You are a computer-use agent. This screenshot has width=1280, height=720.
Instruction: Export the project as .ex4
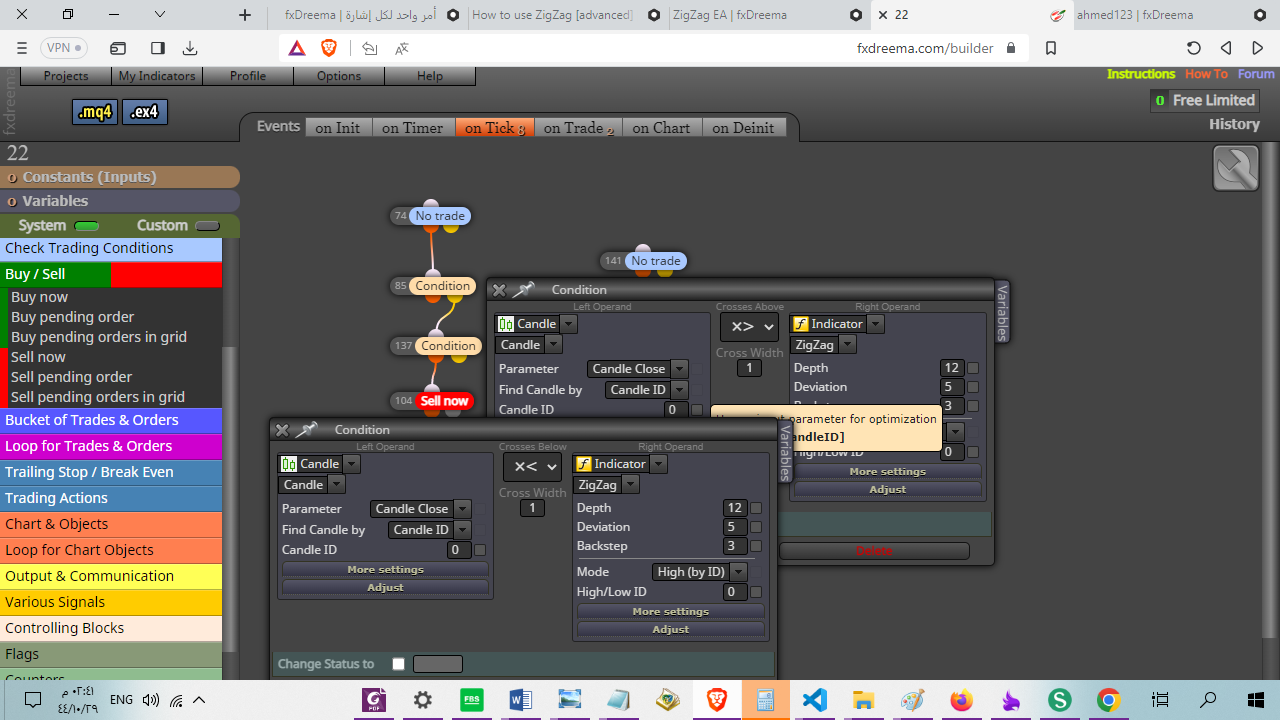point(145,112)
